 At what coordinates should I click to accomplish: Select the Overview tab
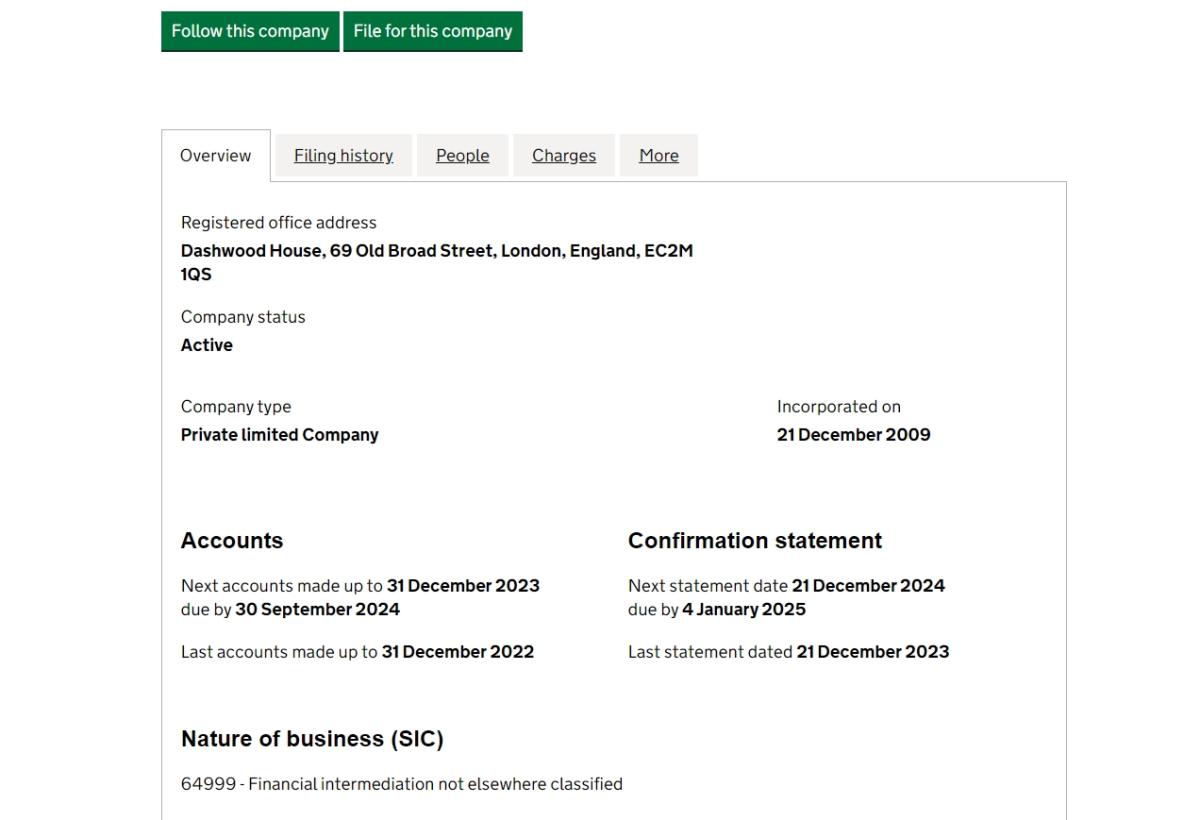pos(216,156)
